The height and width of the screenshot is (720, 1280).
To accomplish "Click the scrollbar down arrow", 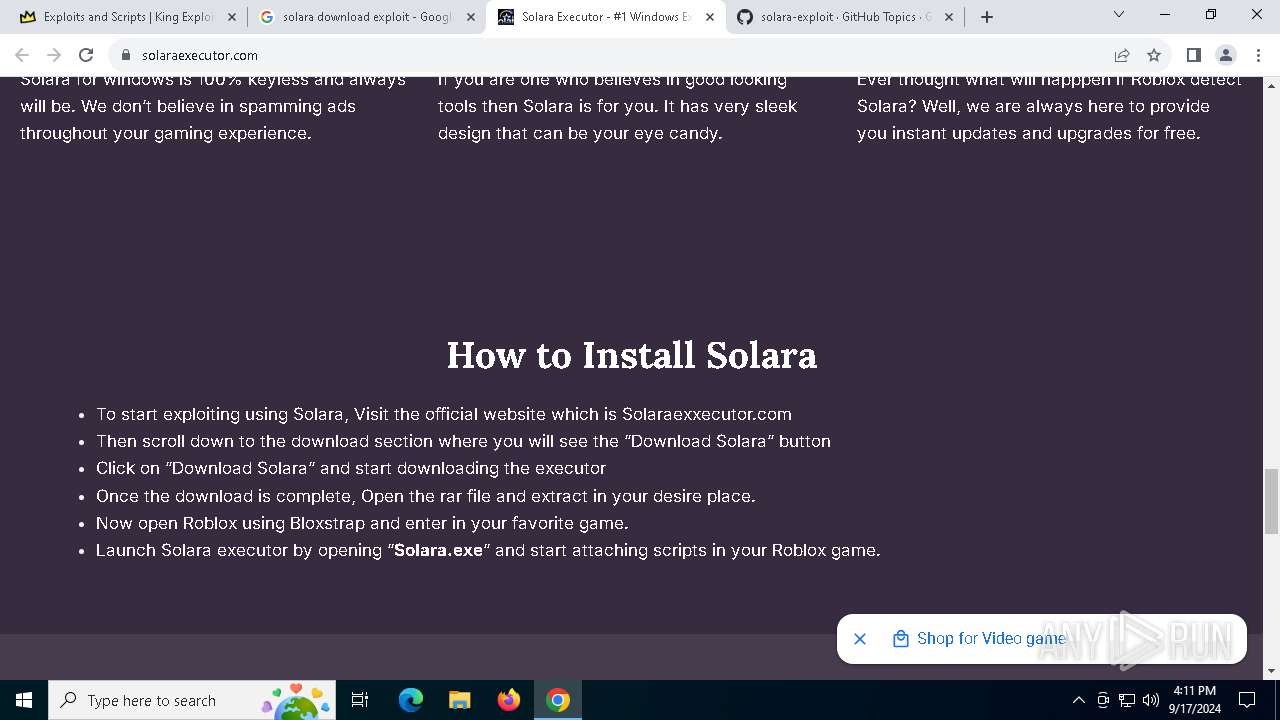I will point(1271,671).
